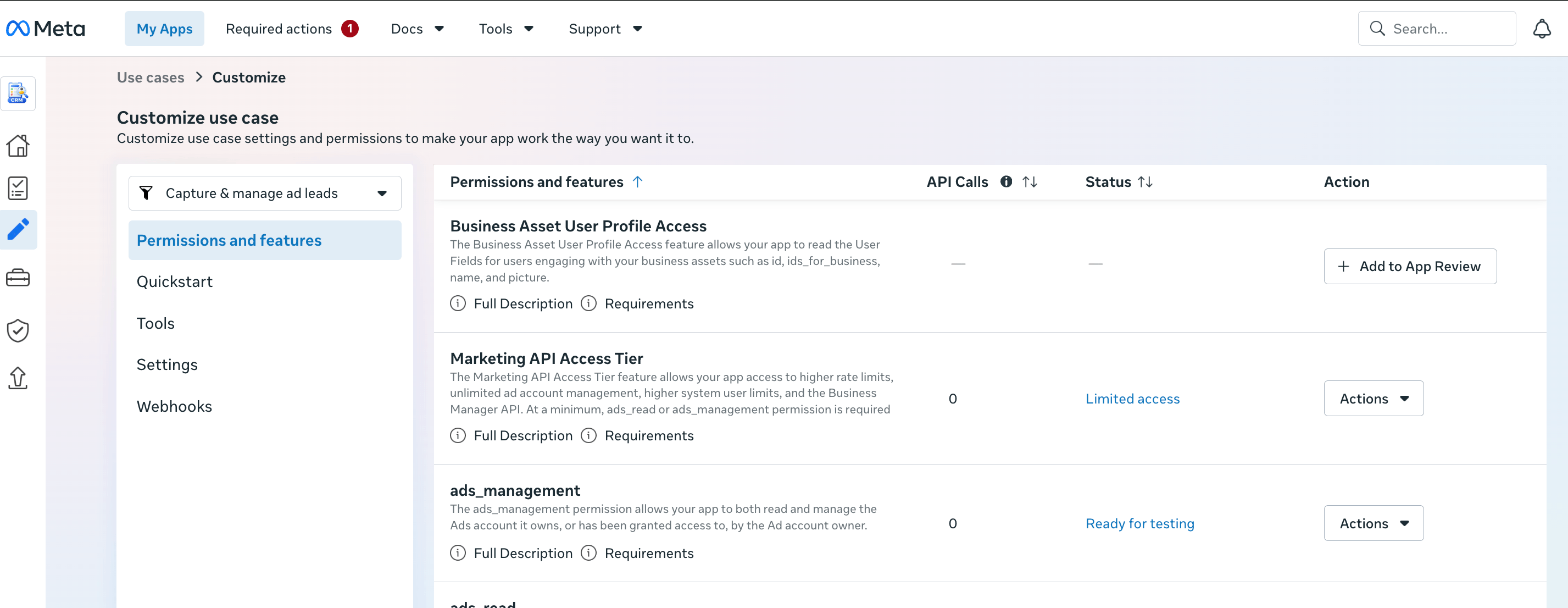The height and width of the screenshot is (608, 1568).
Task: Open Requirements for Business Asset User Profile Access
Action: pos(649,303)
